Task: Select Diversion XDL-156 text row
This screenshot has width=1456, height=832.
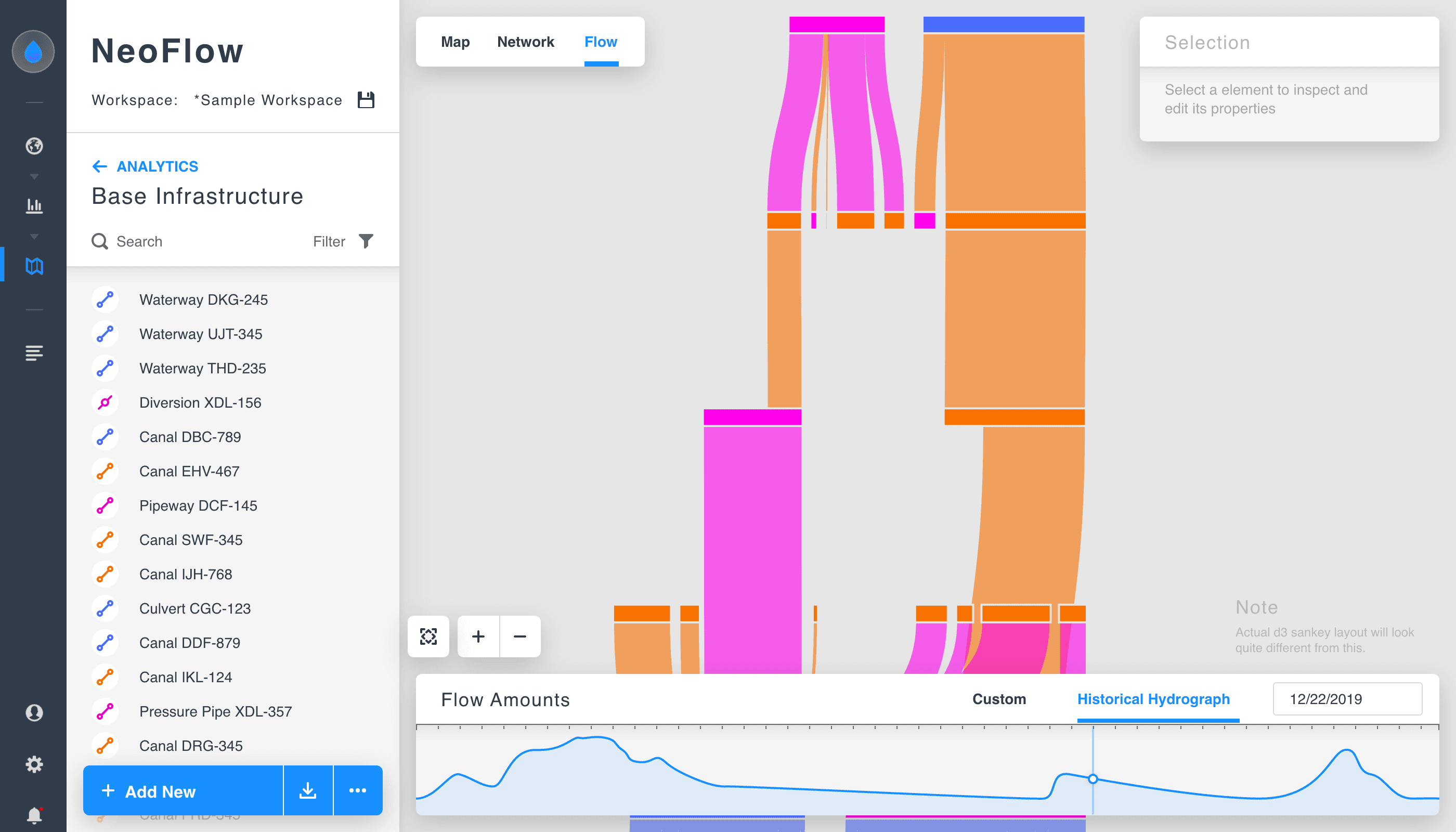Action: coord(200,402)
